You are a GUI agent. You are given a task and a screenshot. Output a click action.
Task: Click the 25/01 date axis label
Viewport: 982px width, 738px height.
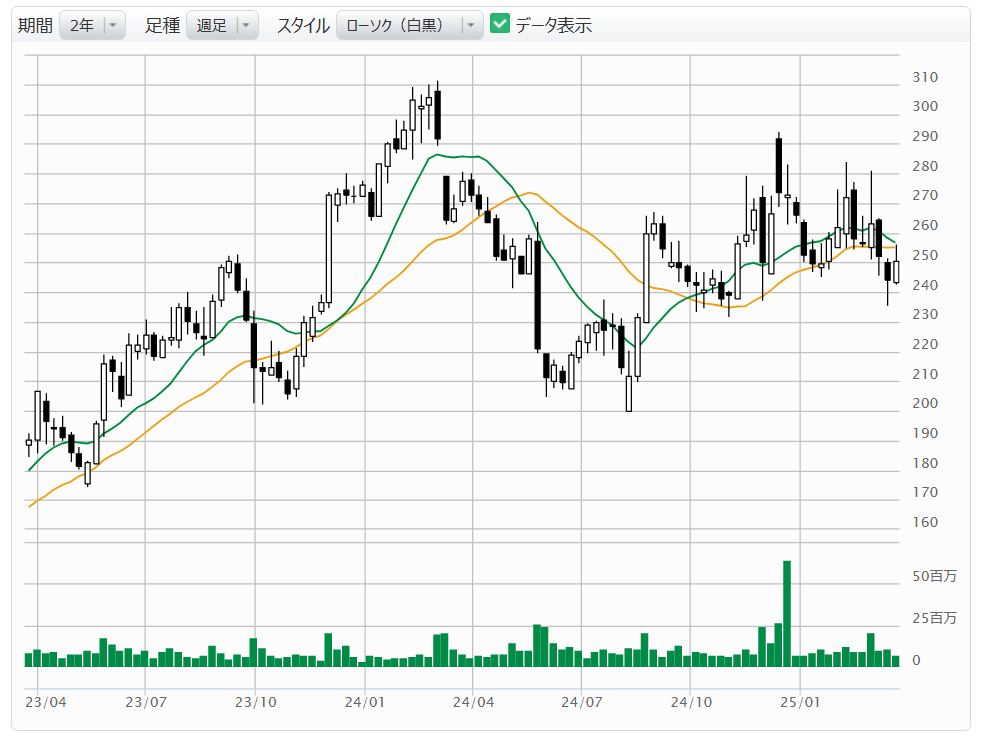click(x=800, y=702)
